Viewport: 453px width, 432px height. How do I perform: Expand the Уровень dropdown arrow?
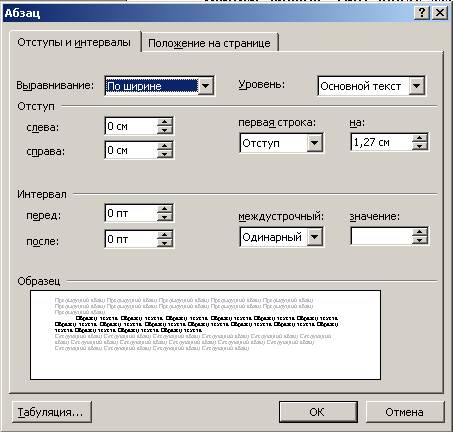click(x=416, y=86)
